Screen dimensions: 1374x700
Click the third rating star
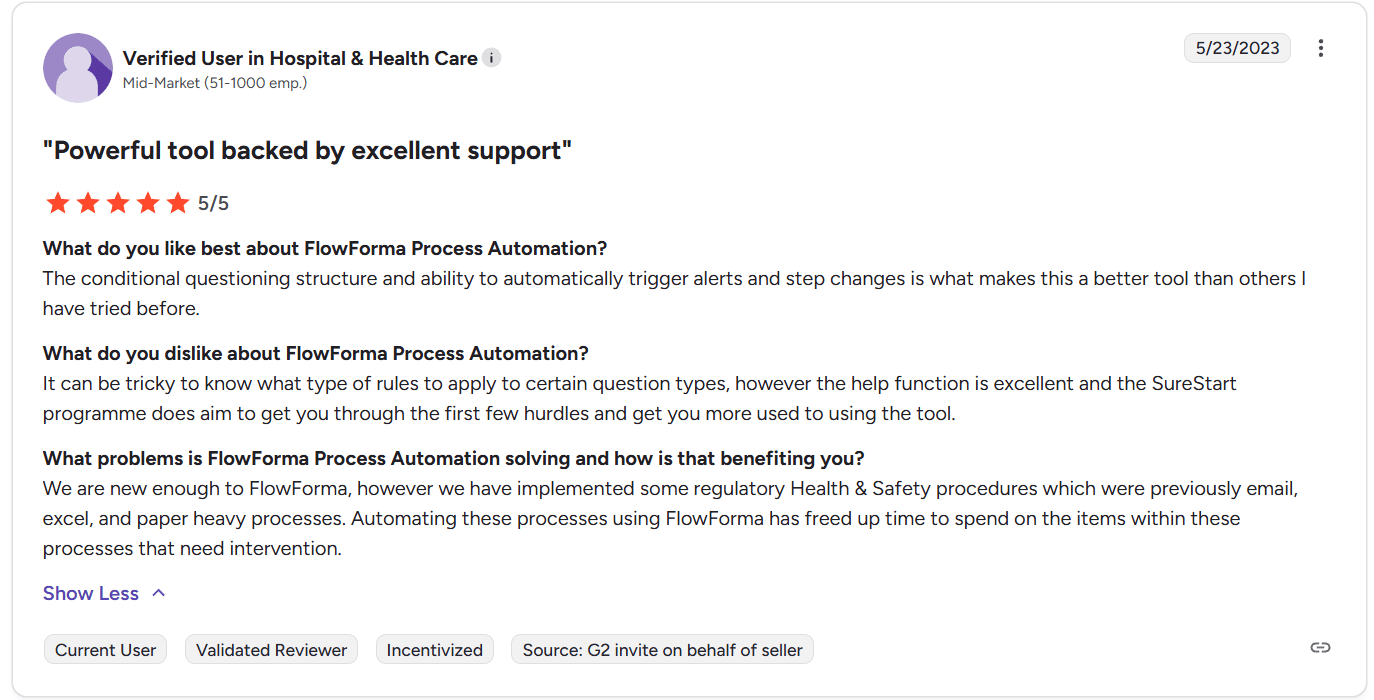pos(118,204)
